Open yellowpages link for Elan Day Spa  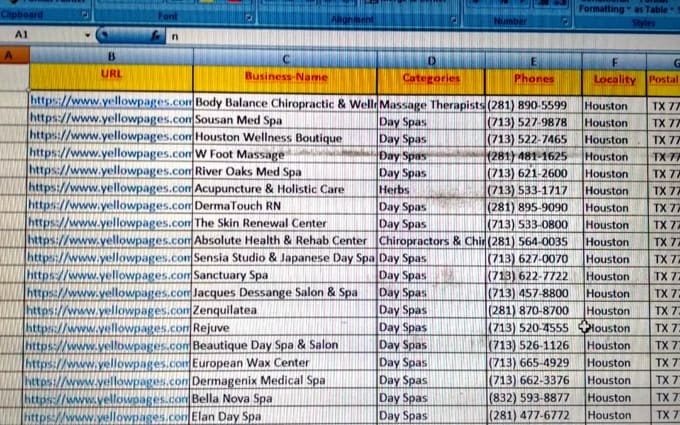pyautogui.click(x=106, y=416)
